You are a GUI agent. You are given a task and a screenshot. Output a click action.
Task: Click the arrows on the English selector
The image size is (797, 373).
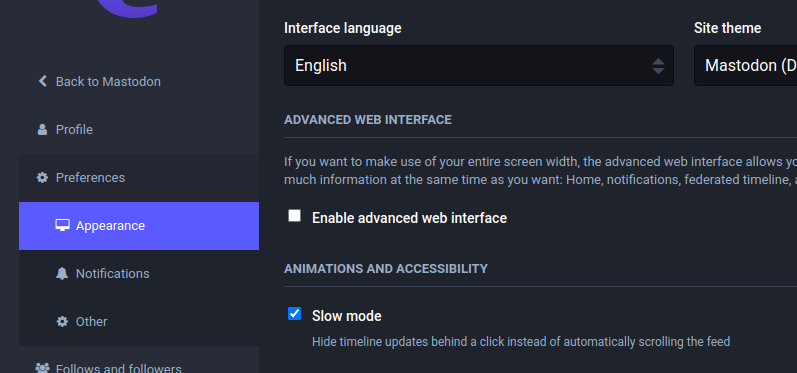658,66
